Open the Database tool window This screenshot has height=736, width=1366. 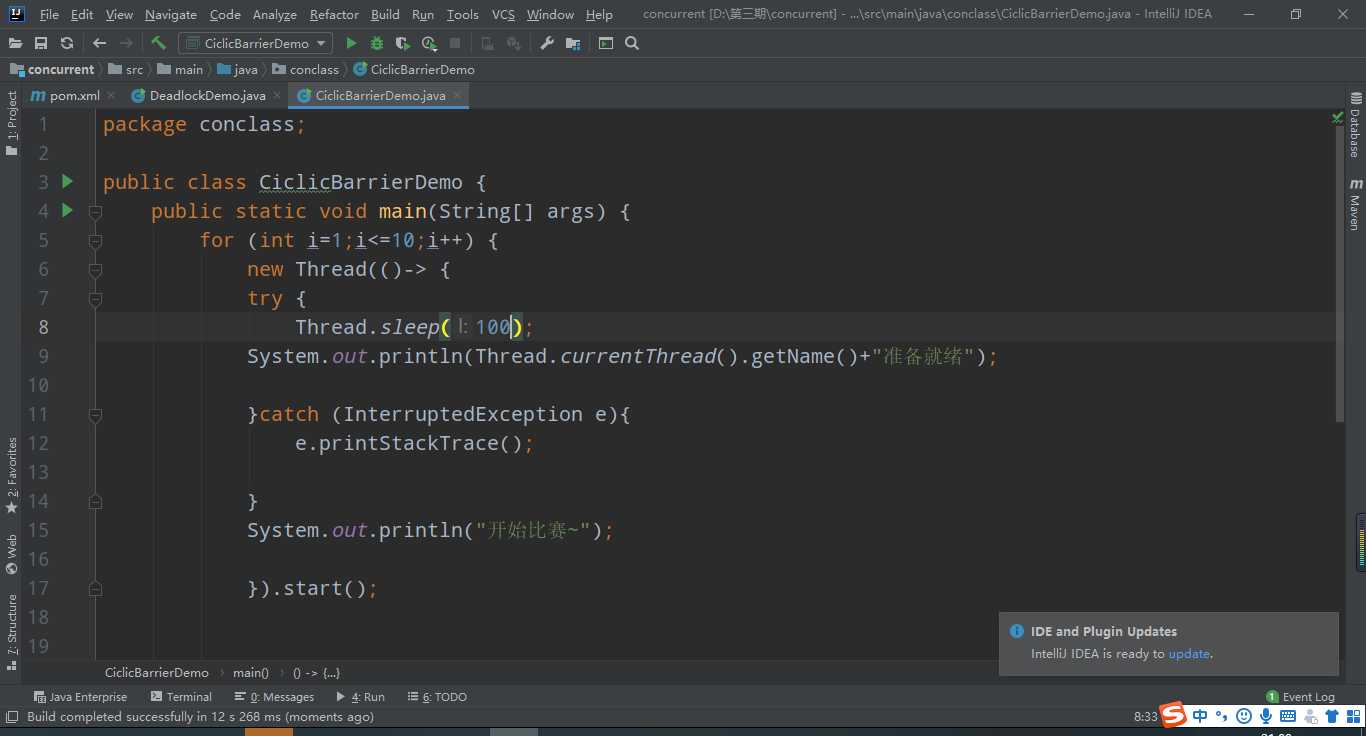(1355, 125)
